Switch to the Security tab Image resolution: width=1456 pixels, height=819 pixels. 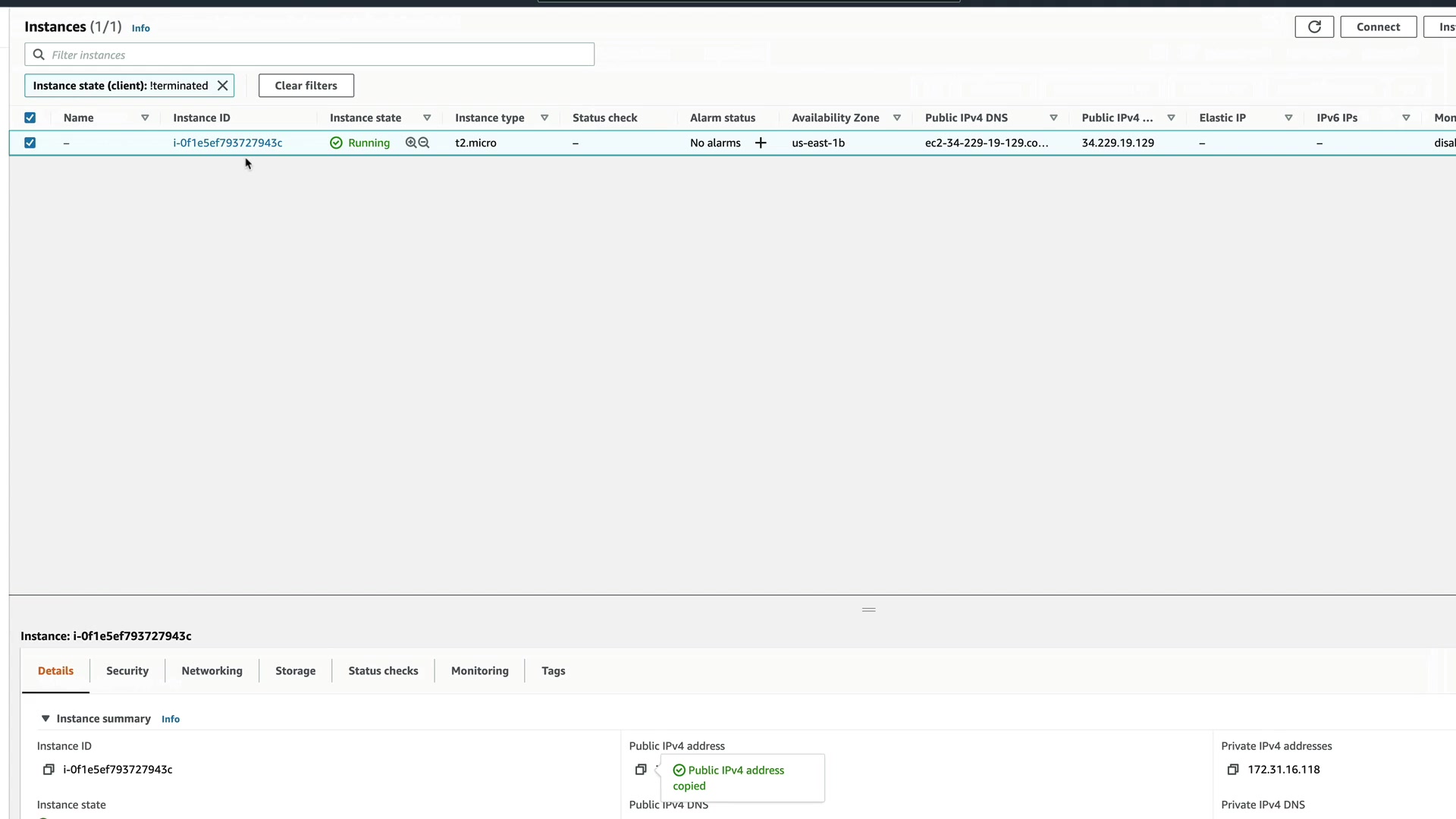(127, 671)
